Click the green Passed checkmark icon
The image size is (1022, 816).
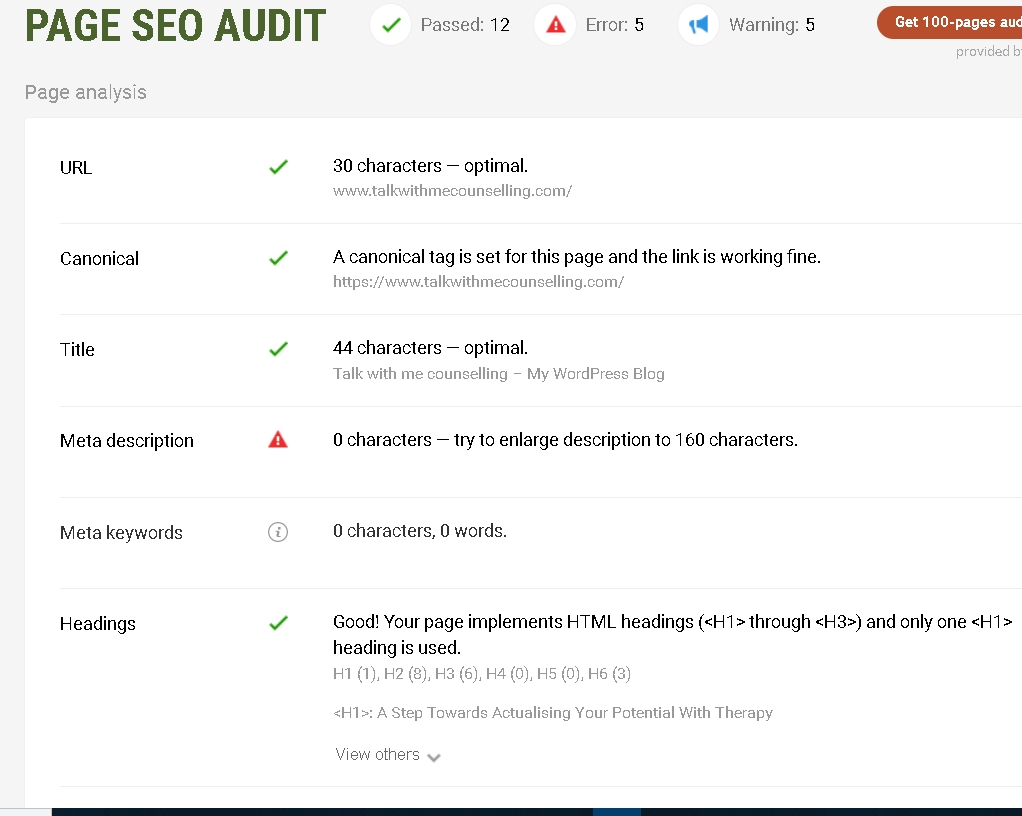click(x=391, y=25)
